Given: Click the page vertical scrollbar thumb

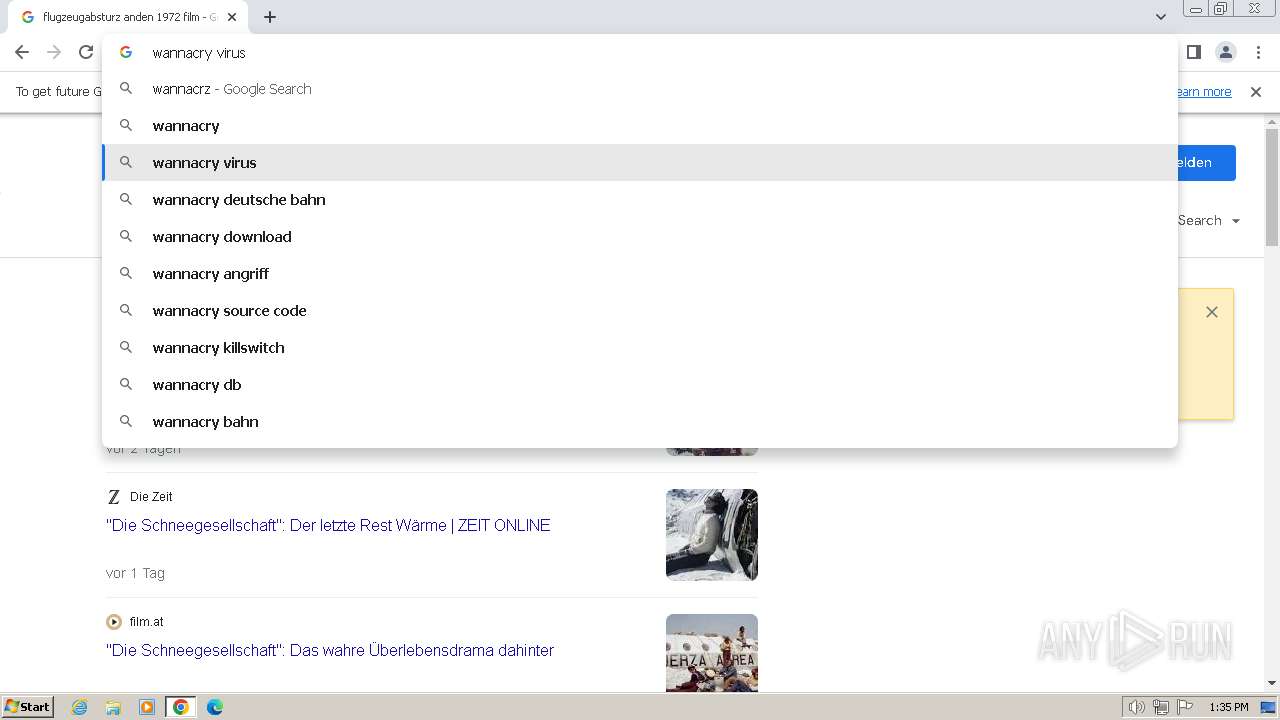Looking at the screenshot, I should tap(1272, 186).
